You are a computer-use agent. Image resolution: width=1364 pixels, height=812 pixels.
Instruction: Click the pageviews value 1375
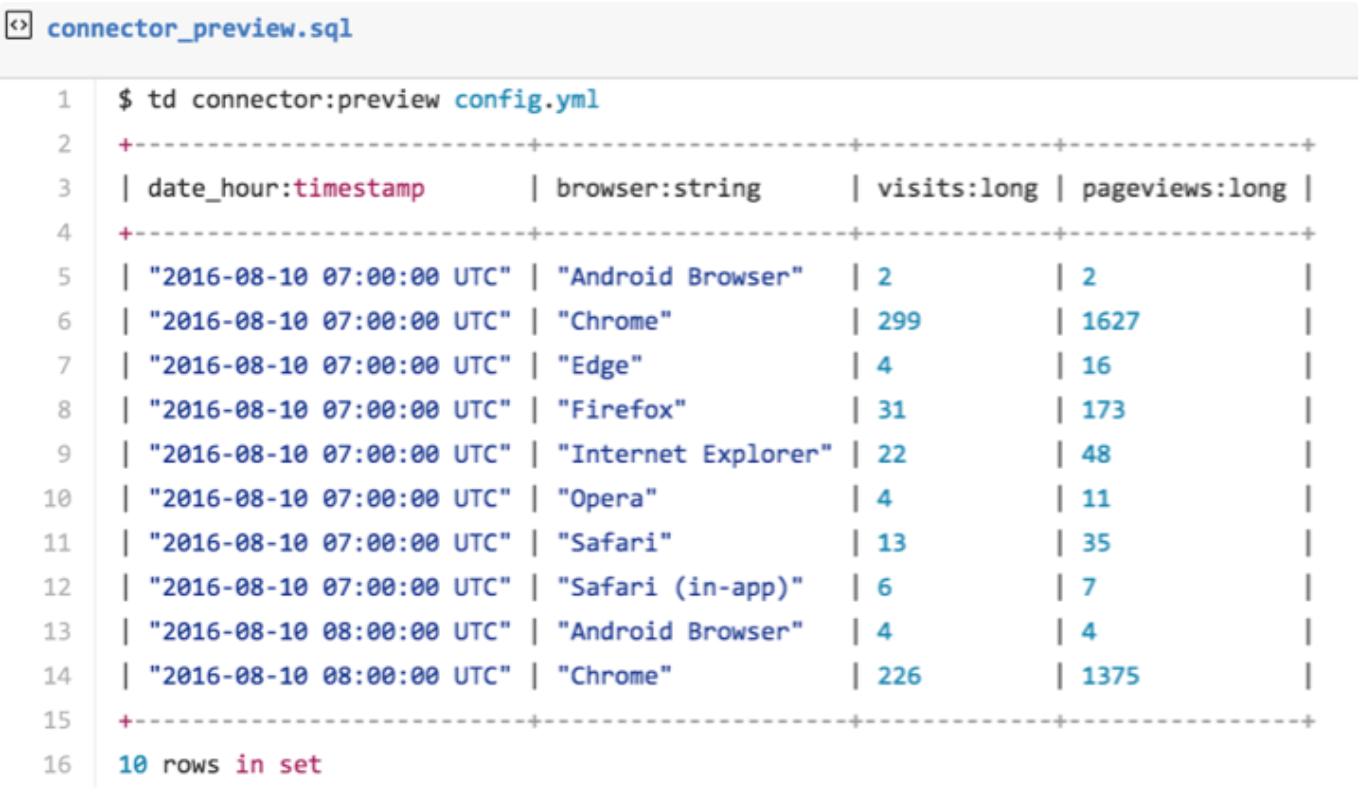coord(1110,676)
